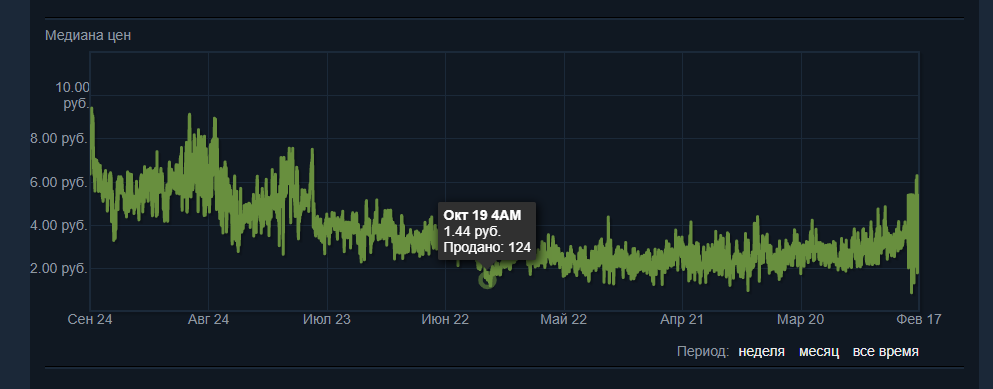This screenshot has width=993, height=389.
Task: Click the 'Май 22' x-axis label
Action: 564,319
